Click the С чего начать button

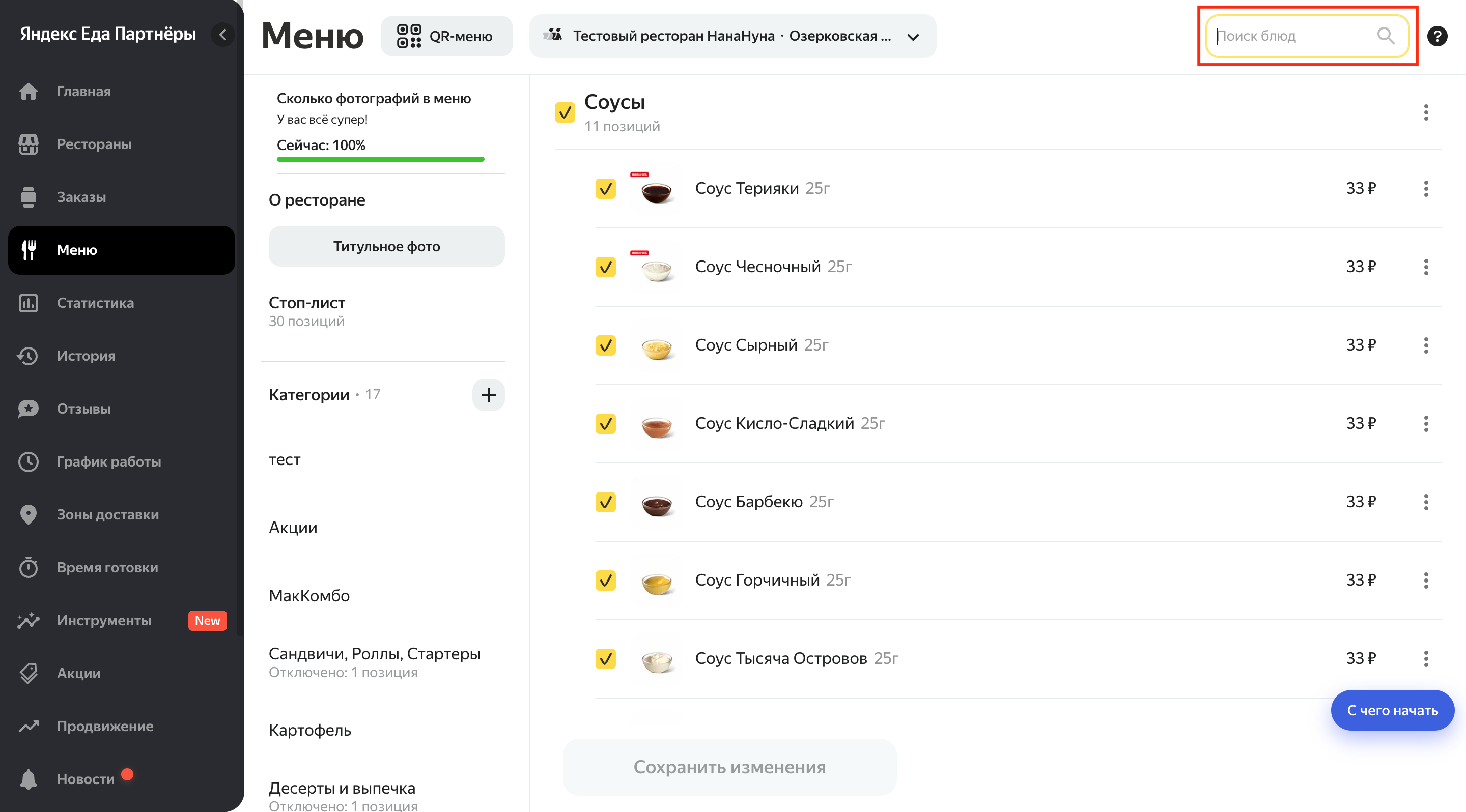(1392, 710)
